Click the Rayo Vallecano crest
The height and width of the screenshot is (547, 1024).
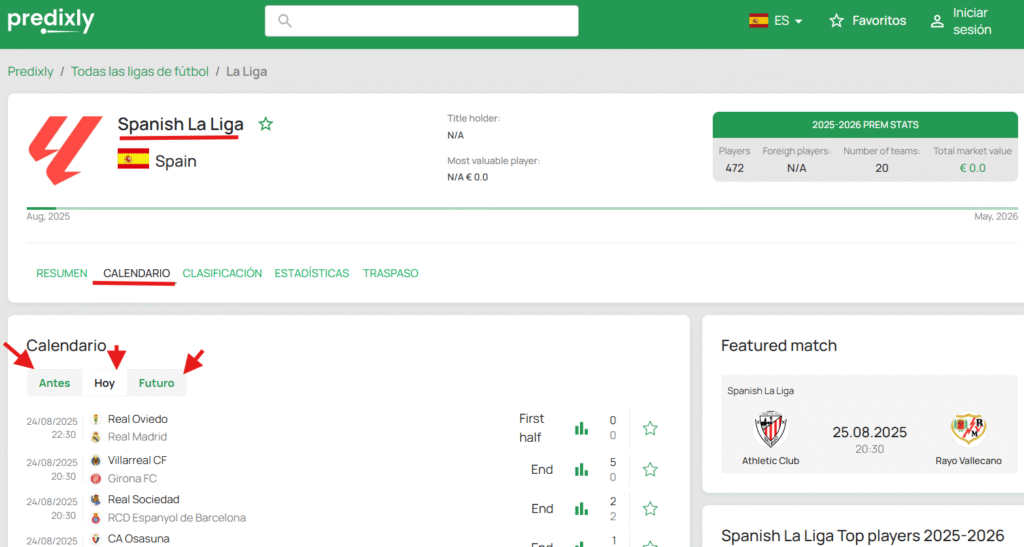coord(968,430)
